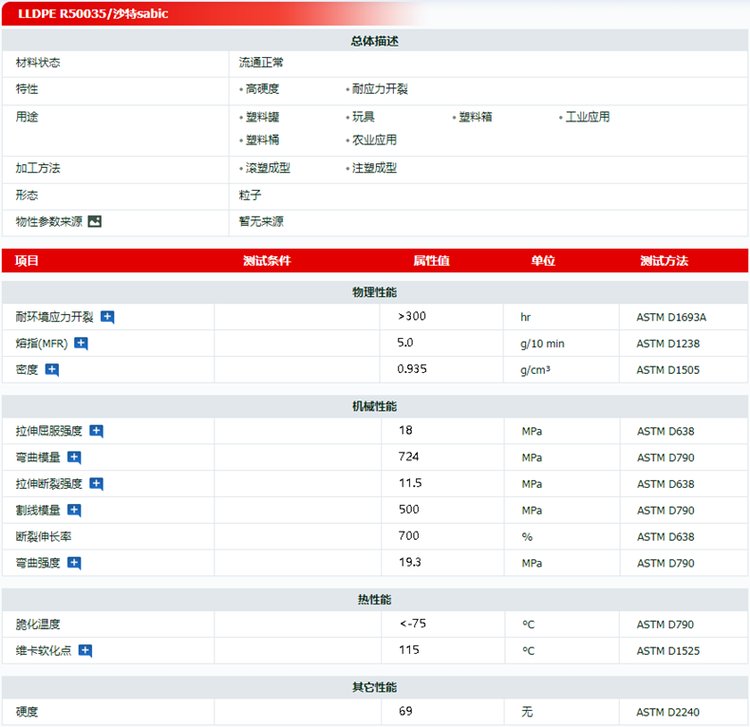Click the ASTM D2240 test method
The height and width of the screenshot is (727, 750).
668,712
